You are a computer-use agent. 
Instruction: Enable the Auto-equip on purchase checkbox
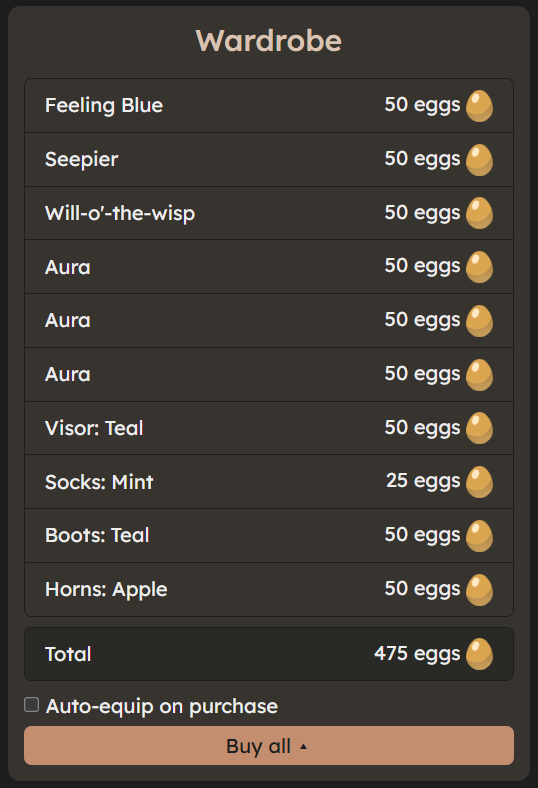click(32, 705)
